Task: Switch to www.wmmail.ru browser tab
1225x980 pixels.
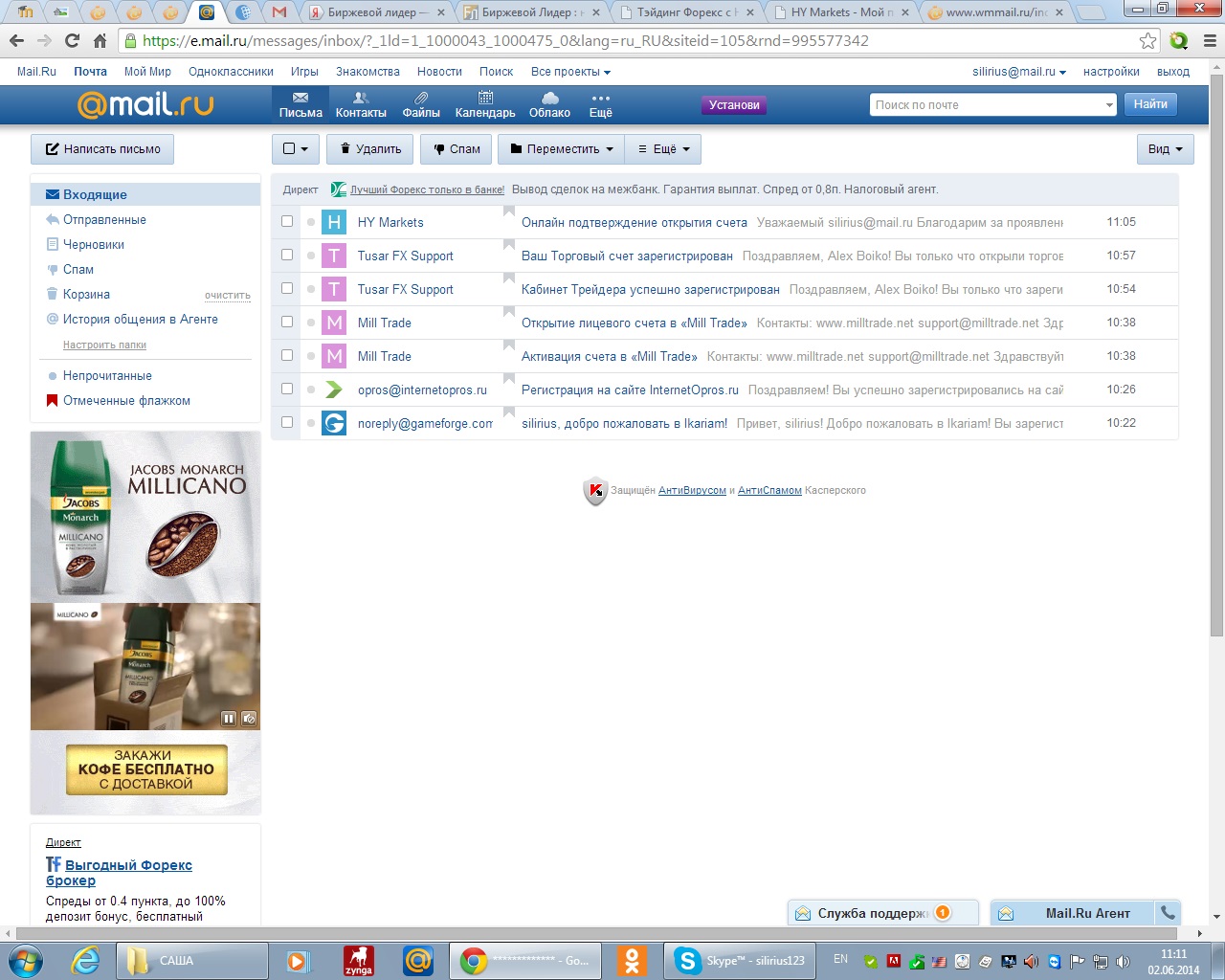Action: (993, 12)
